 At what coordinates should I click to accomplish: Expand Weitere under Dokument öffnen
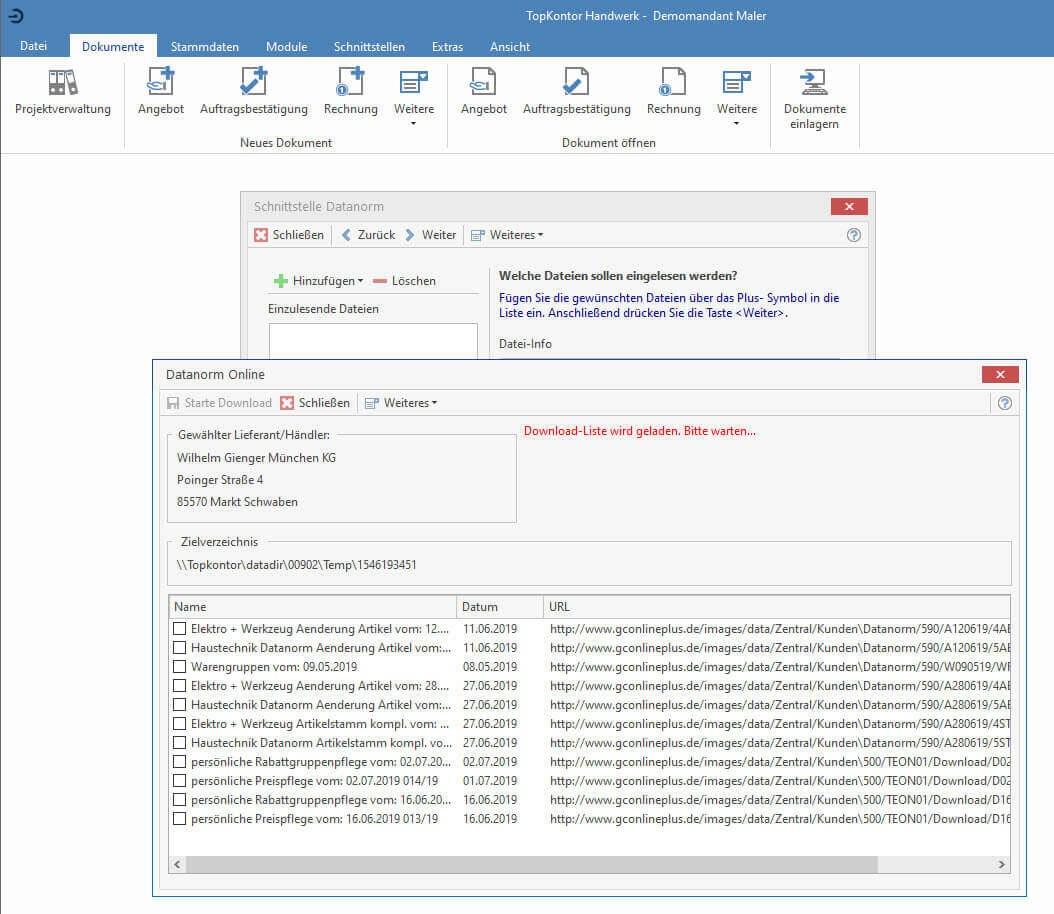click(737, 97)
